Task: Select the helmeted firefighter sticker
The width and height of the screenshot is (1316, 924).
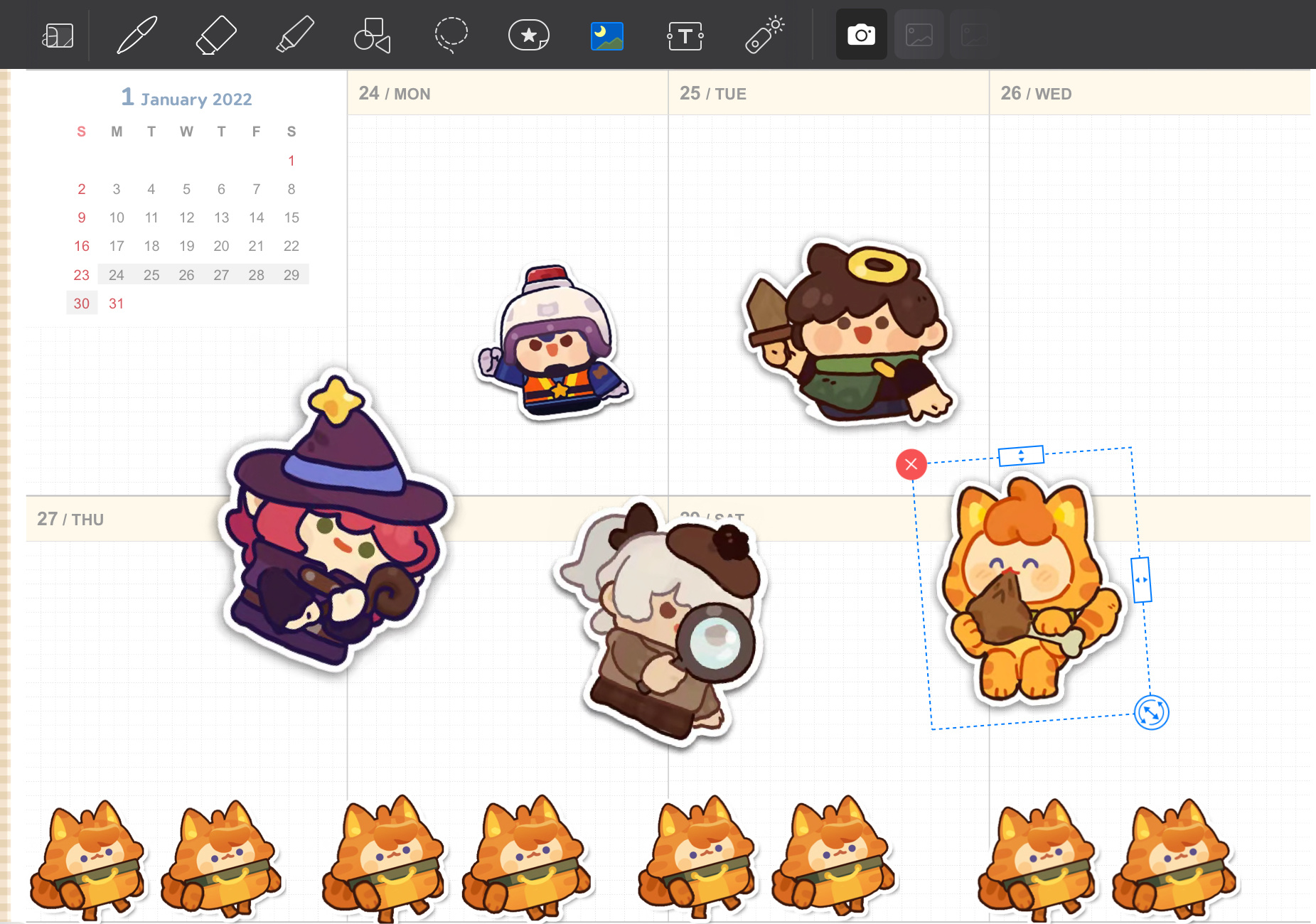Action: click(x=553, y=343)
